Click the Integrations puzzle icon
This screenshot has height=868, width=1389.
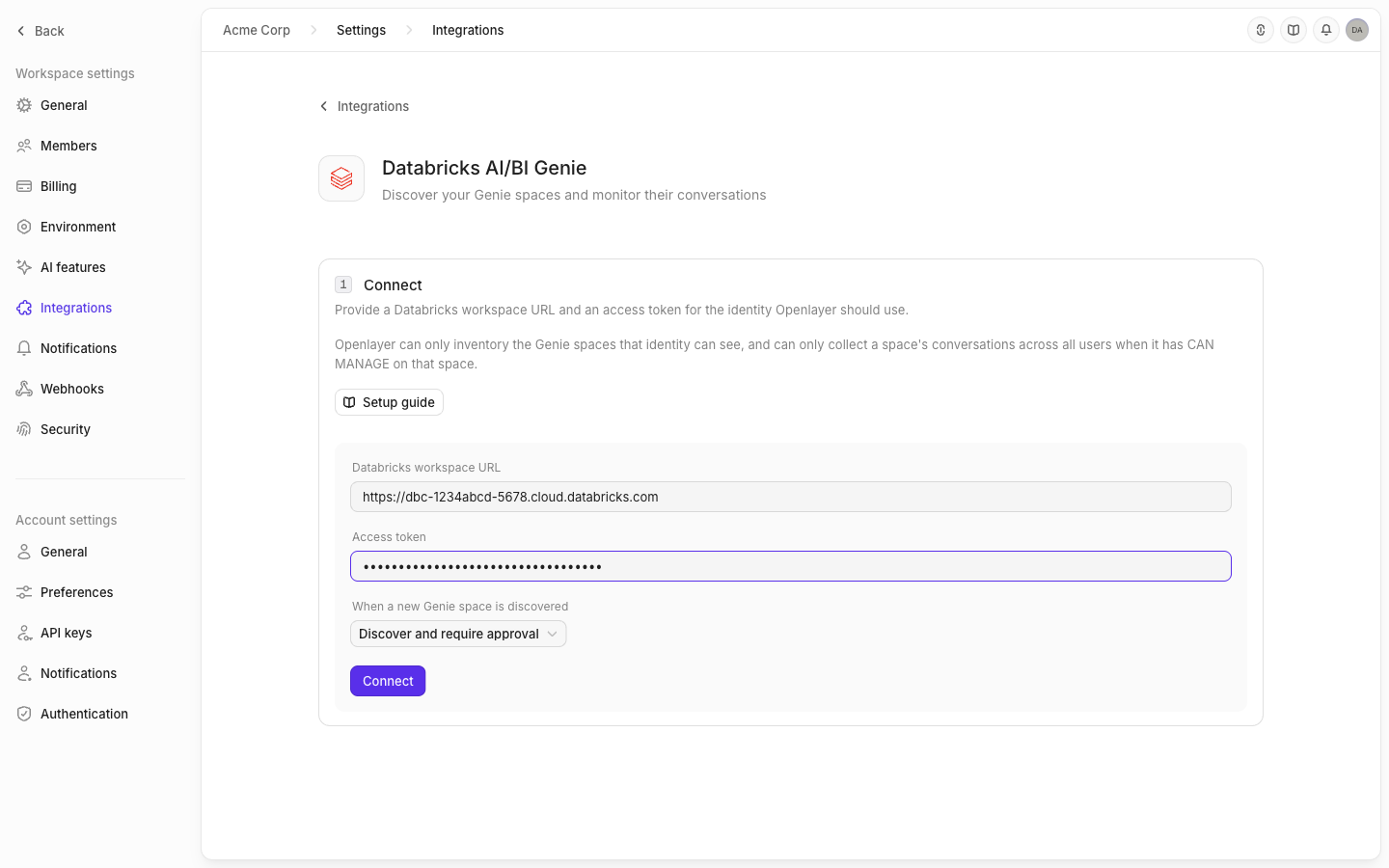tap(24, 308)
